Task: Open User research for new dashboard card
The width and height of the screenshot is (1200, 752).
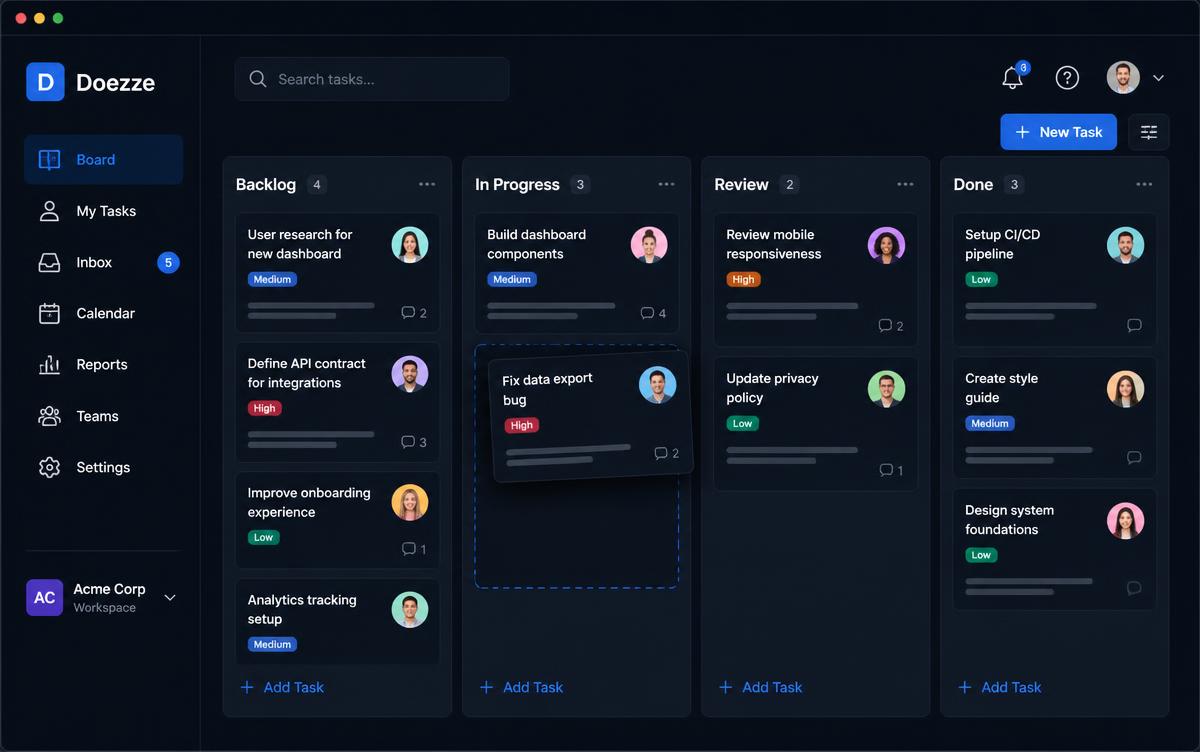Action: coord(337,273)
